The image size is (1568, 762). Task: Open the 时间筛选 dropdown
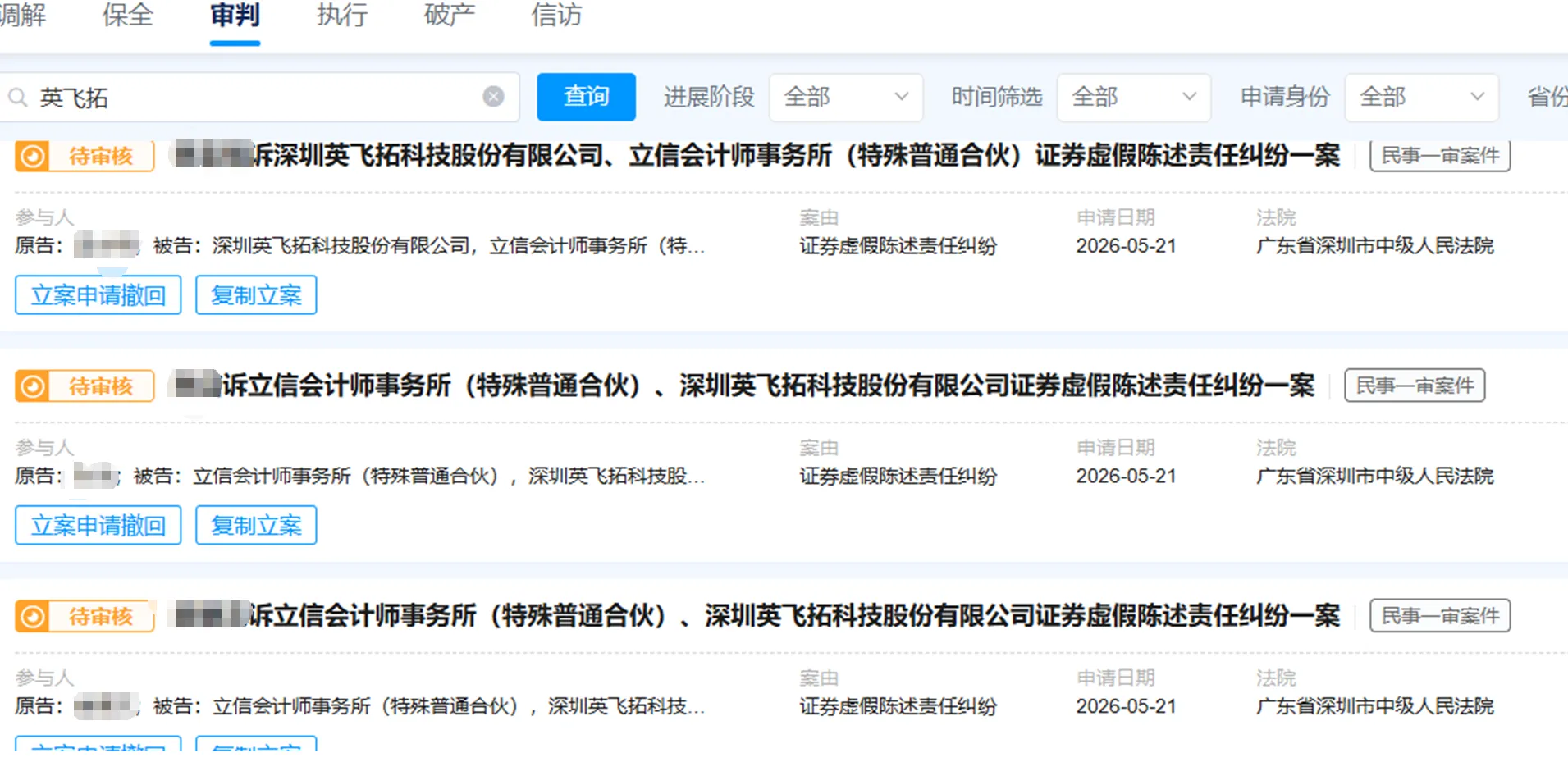[x=1133, y=97]
